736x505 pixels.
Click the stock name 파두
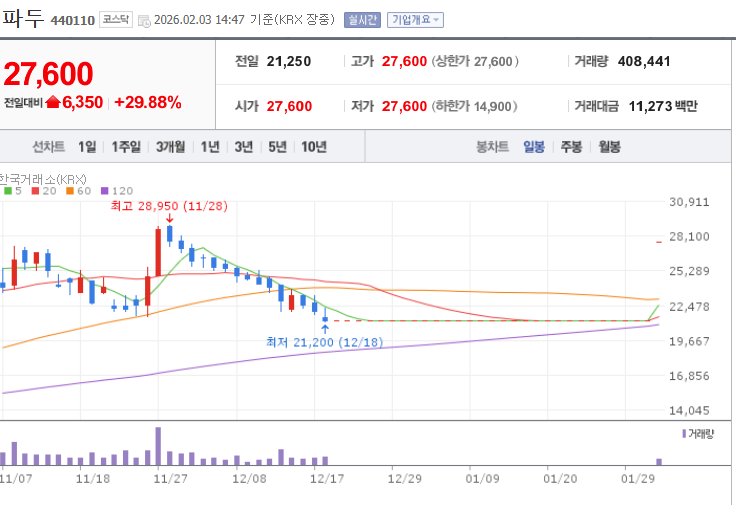[x=23, y=19]
